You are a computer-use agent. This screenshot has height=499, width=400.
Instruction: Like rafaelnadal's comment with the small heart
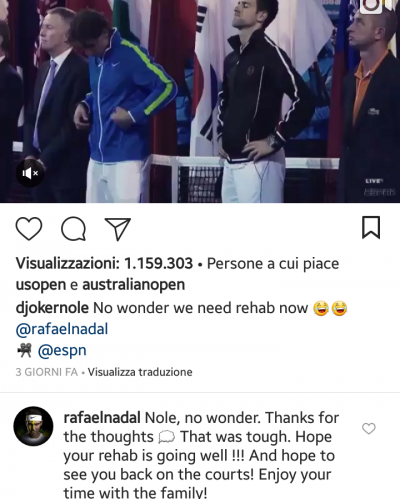[x=369, y=428]
